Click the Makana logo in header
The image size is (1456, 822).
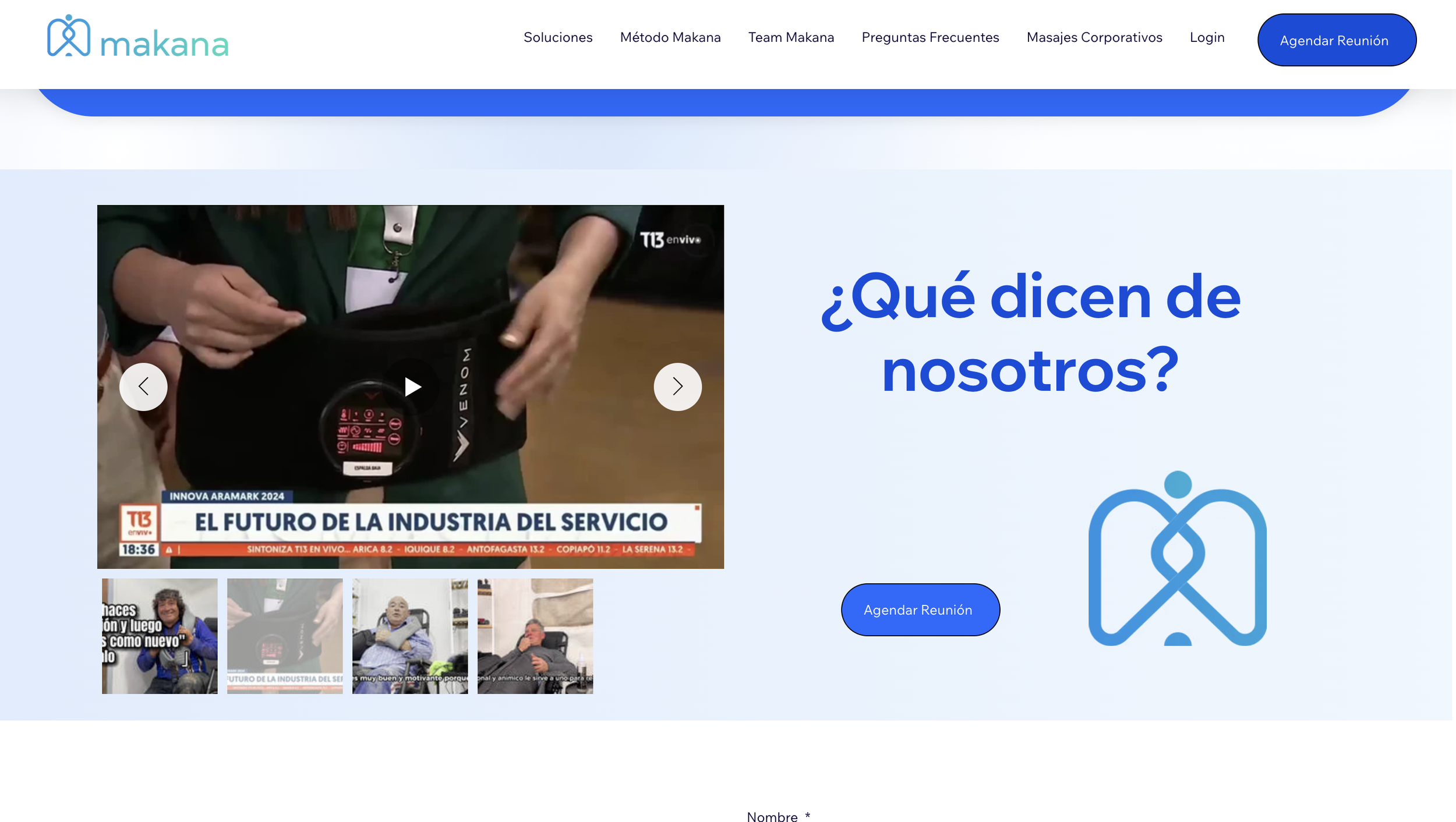(137, 37)
